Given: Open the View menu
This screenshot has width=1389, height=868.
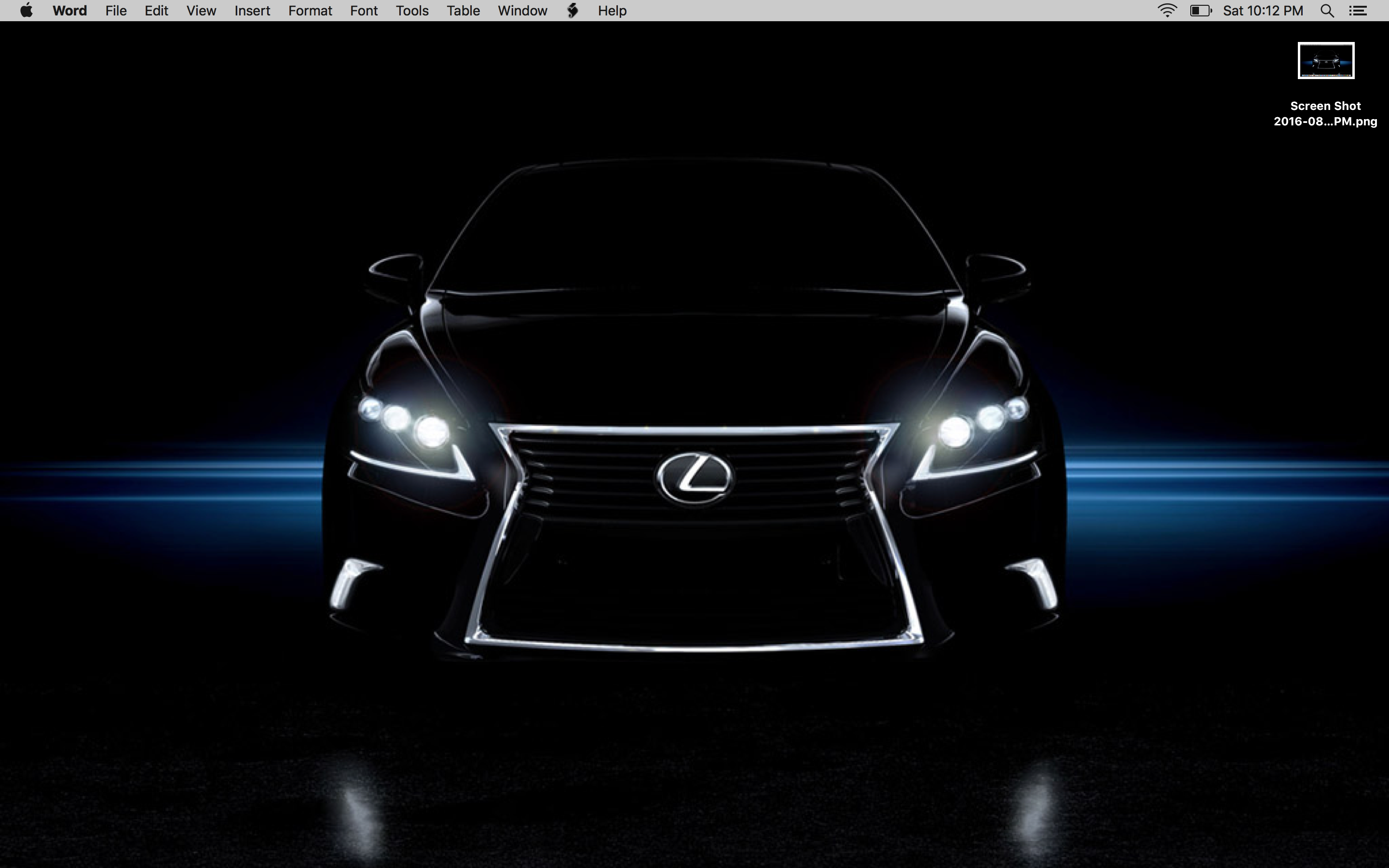Looking at the screenshot, I should click(x=201, y=10).
